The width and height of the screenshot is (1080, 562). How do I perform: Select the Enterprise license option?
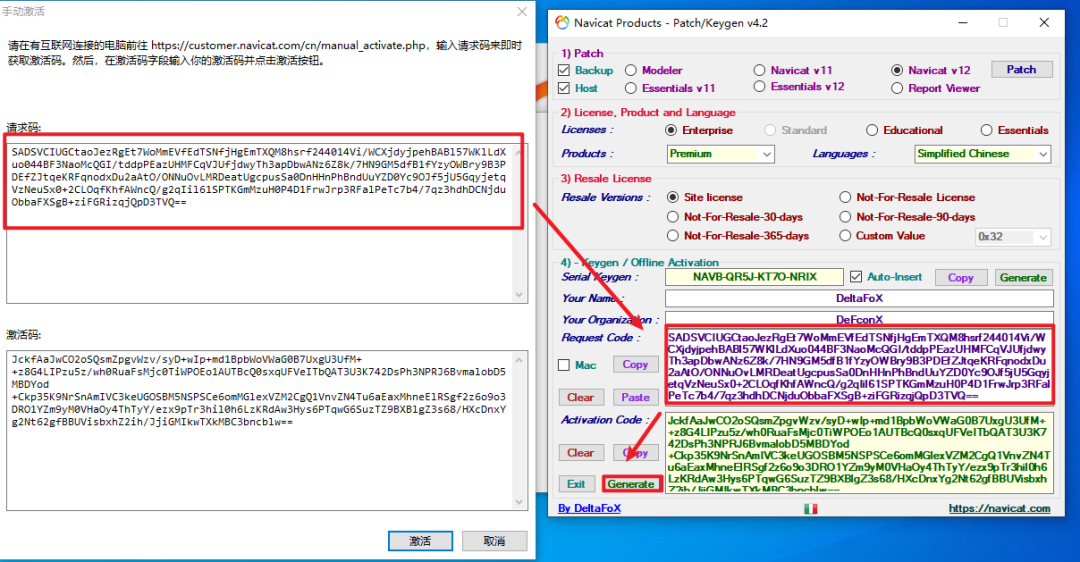pos(671,130)
